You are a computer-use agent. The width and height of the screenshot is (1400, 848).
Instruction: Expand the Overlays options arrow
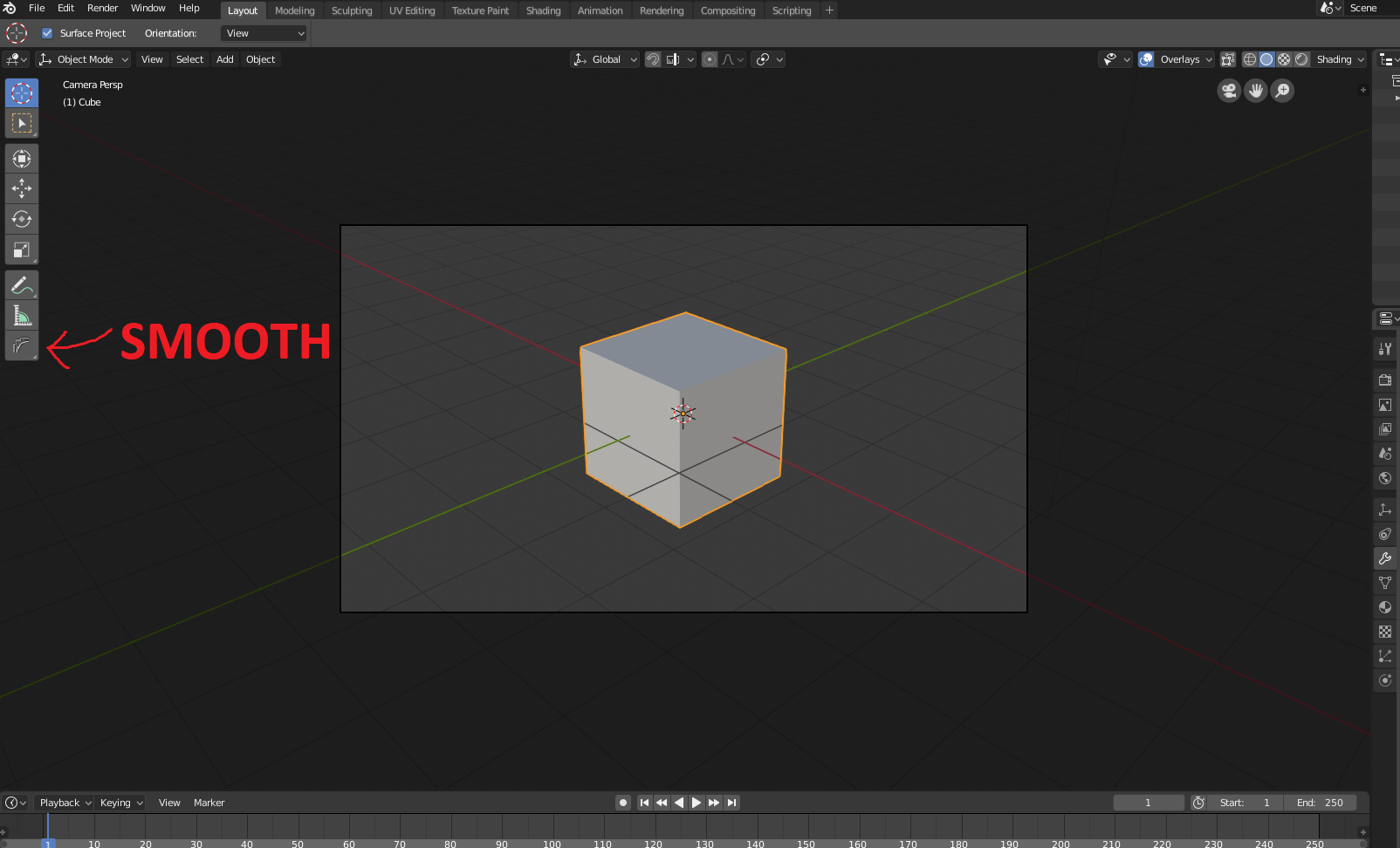tap(1209, 59)
